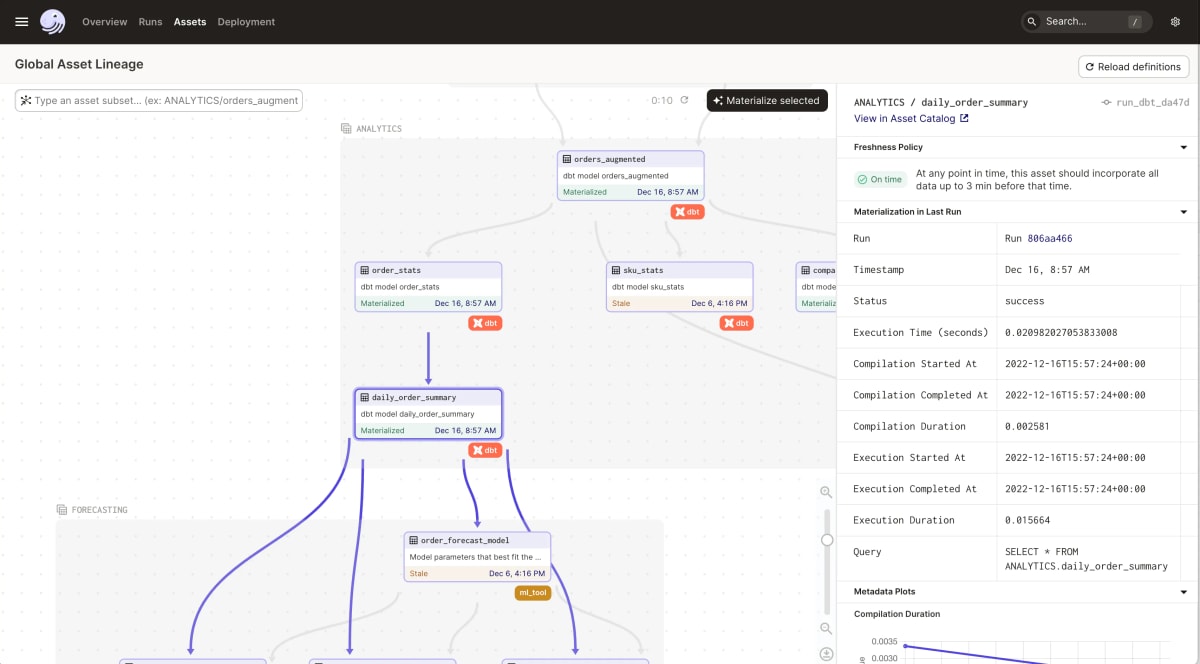Image resolution: width=1200 pixels, height=664 pixels.
Task: Click the zoom in magnifier icon
Action: (x=826, y=492)
